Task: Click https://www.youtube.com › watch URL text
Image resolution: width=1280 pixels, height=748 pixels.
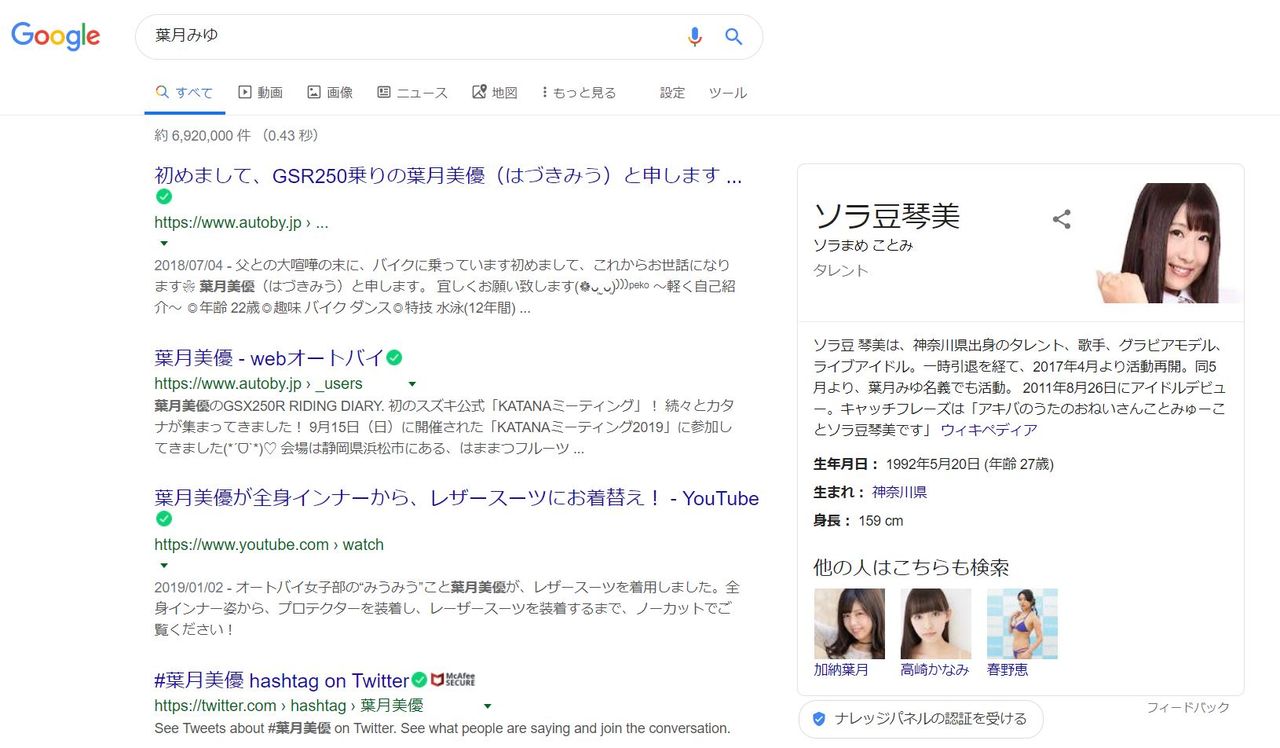Action: pos(269,545)
